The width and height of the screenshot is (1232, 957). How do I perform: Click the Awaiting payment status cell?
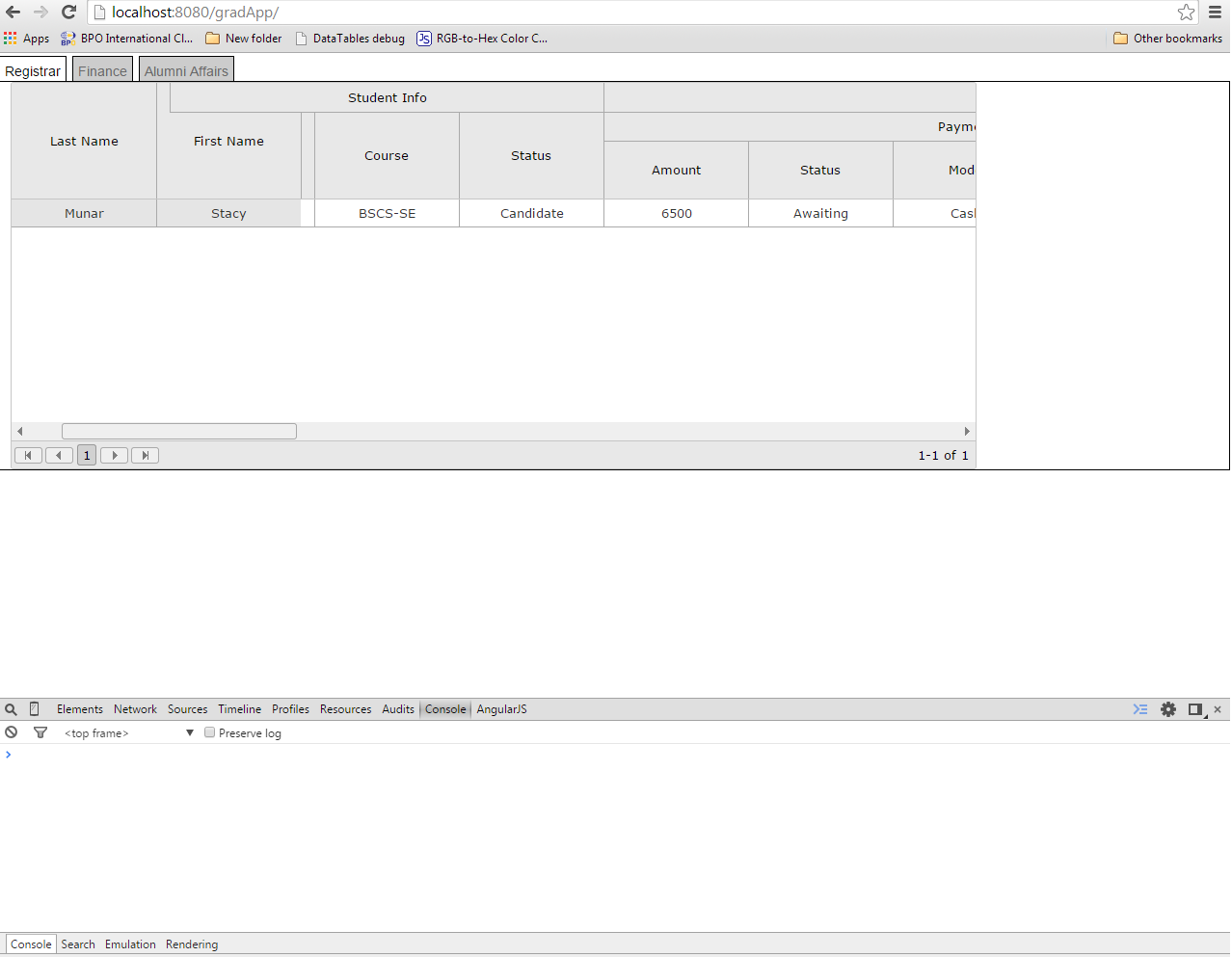[x=820, y=213]
